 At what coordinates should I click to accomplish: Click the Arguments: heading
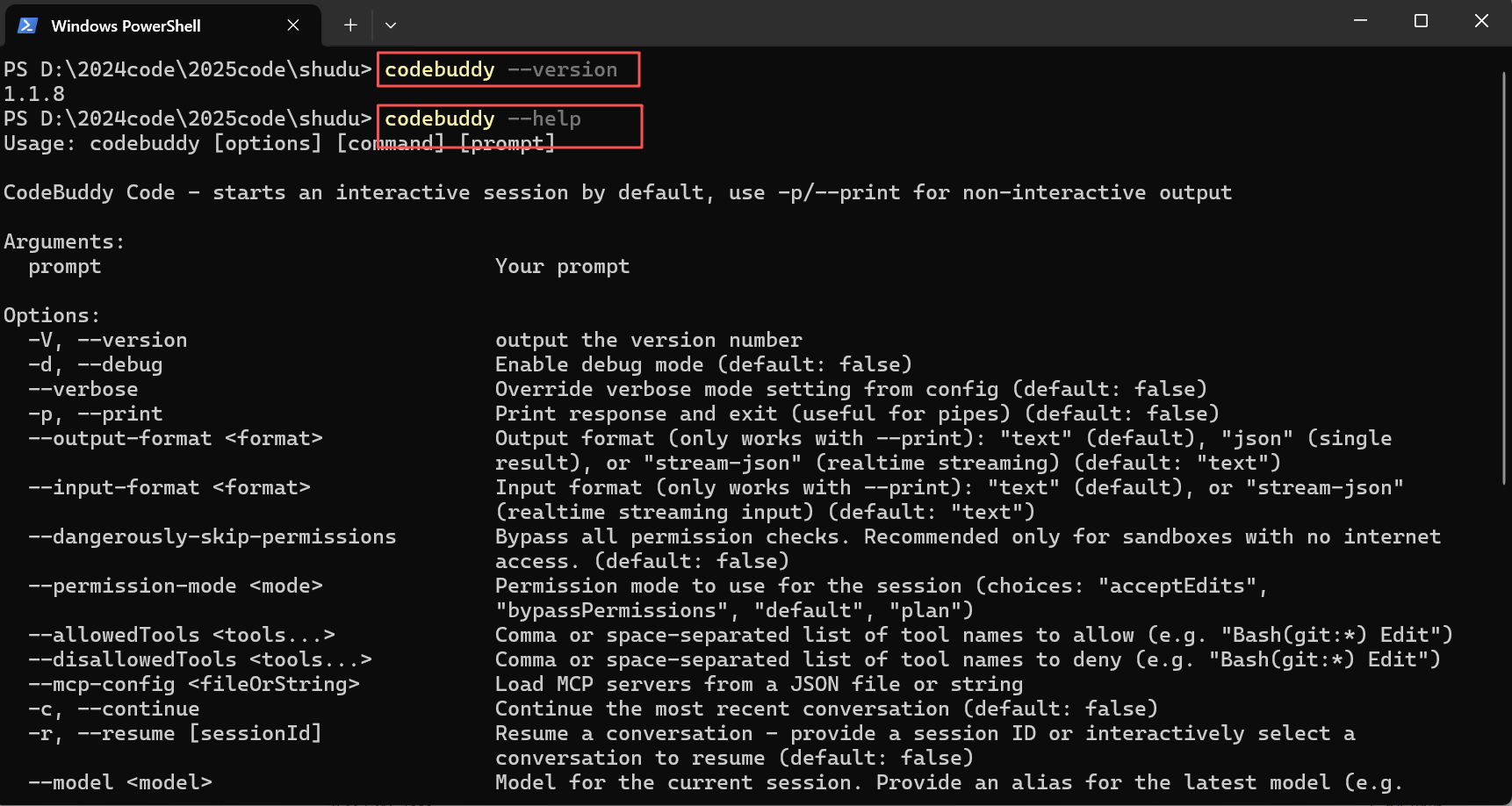(64, 241)
